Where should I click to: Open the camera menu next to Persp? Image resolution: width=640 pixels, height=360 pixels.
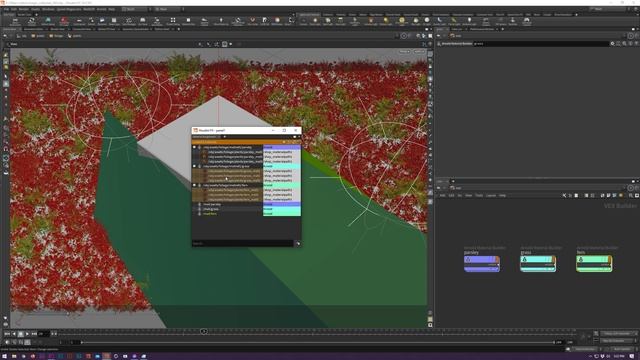click(419, 52)
